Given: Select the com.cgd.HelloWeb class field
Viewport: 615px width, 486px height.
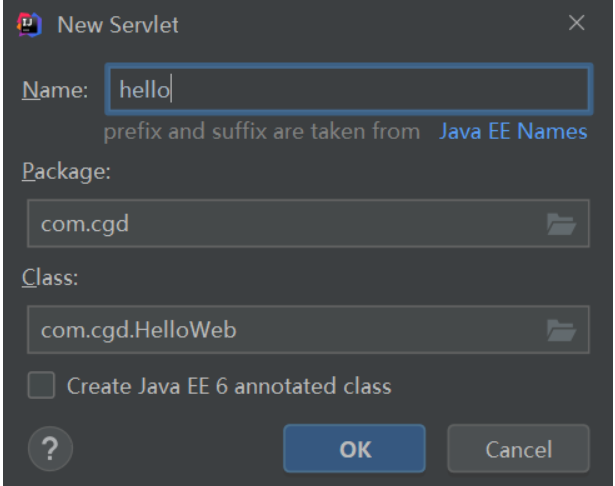Looking at the screenshot, I should click(285, 328).
